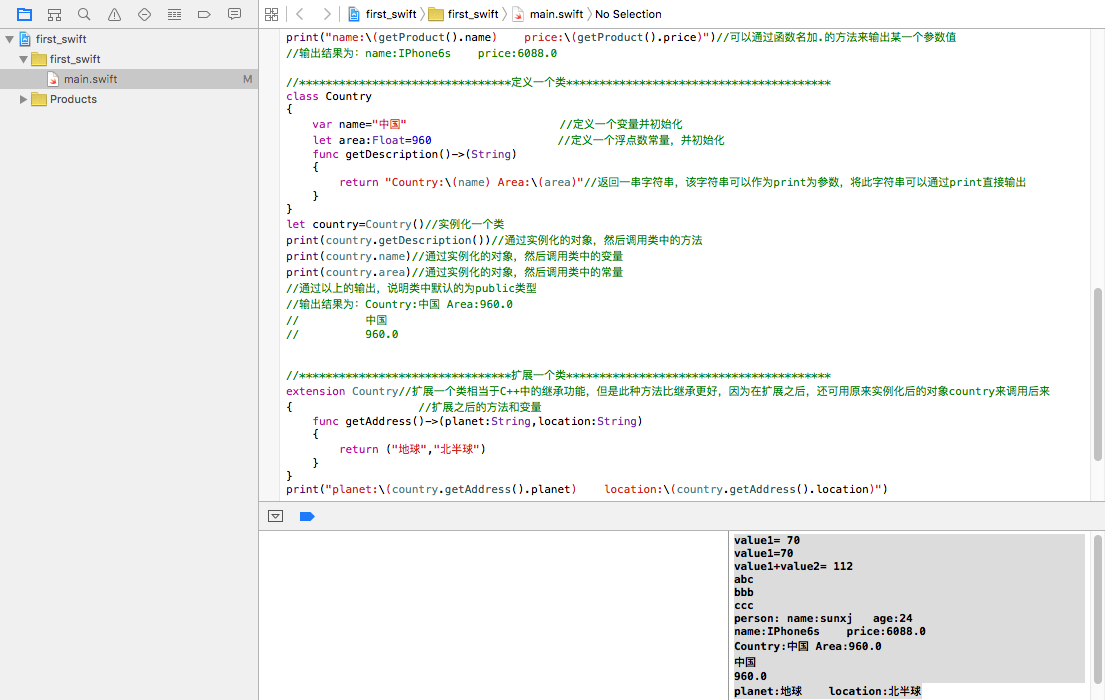Screen dimensions: 1105x700
Task: Go back with the left chevron
Action: tap(300, 14)
